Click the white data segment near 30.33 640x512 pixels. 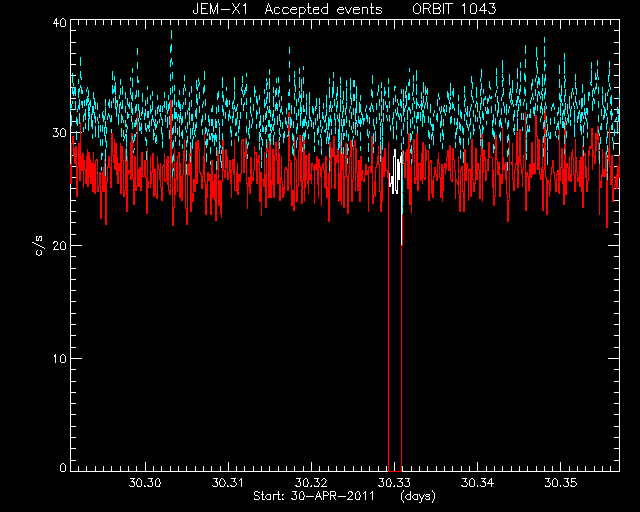pos(395,171)
